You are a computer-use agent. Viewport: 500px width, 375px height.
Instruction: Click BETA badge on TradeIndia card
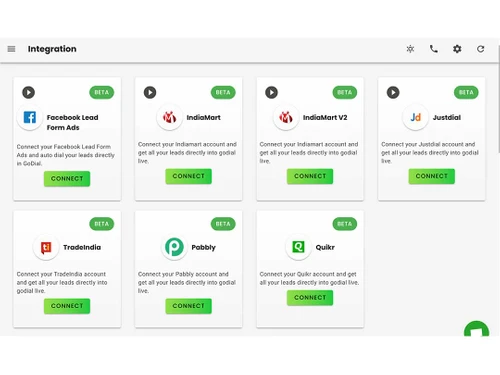click(x=102, y=224)
